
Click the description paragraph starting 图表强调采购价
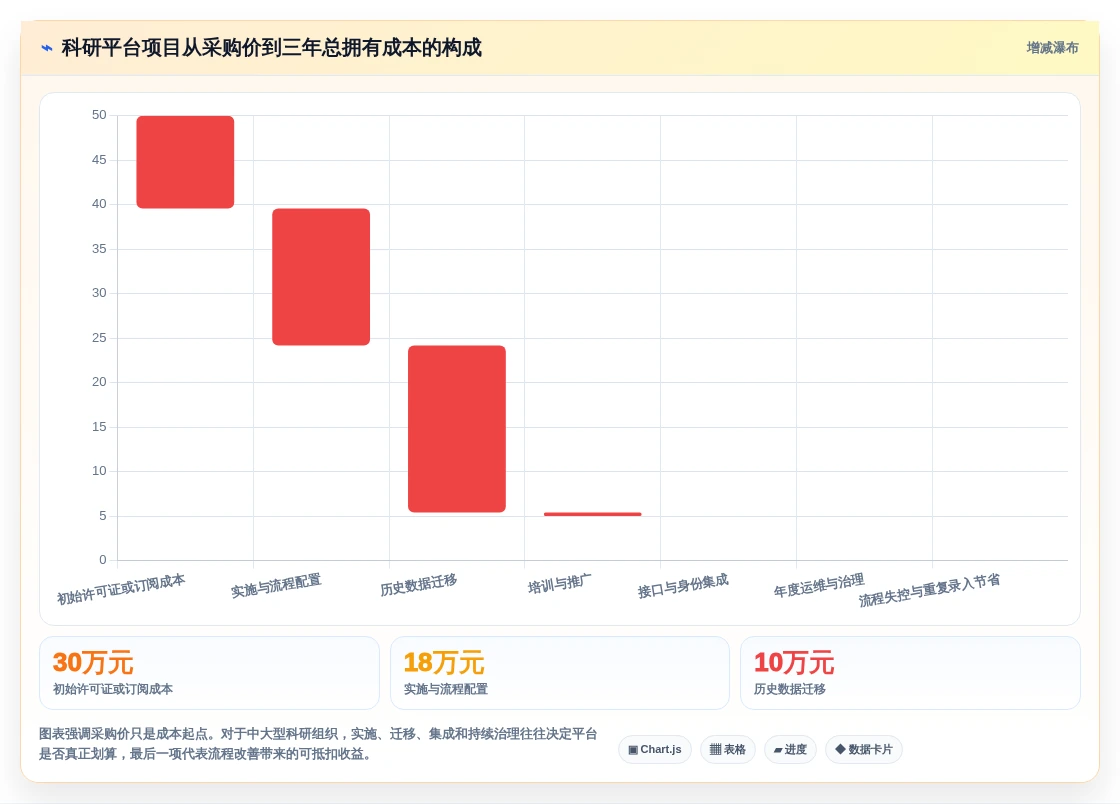click(x=318, y=744)
